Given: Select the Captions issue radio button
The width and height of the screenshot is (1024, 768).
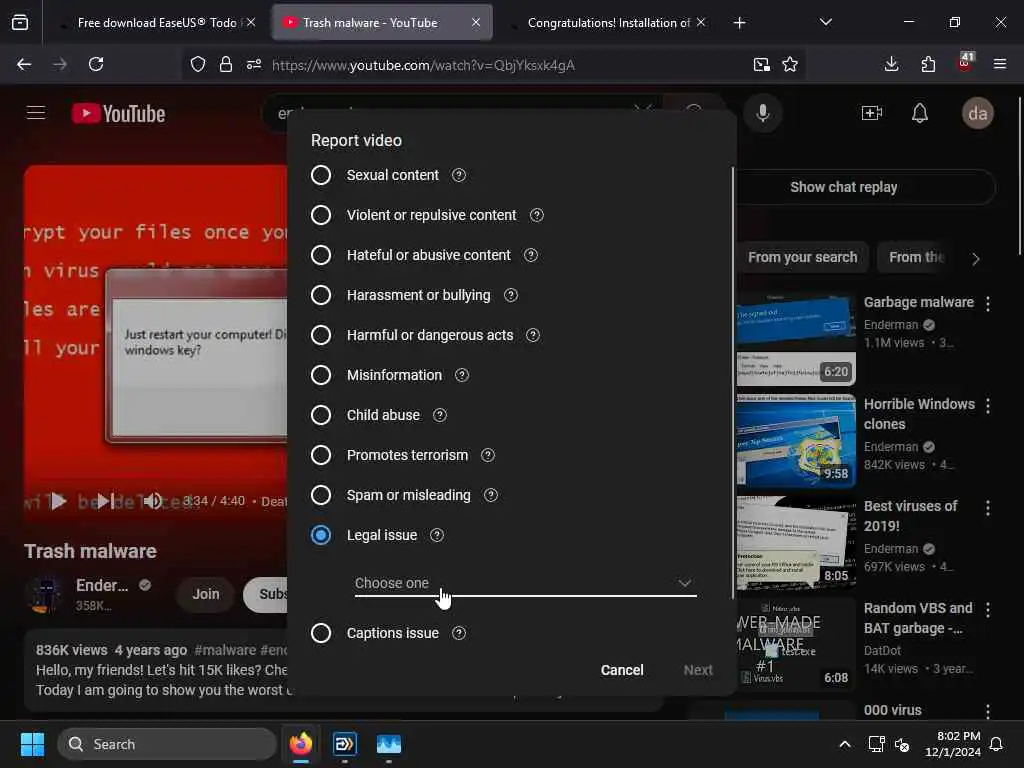Looking at the screenshot, I should (x=321, y=633).
